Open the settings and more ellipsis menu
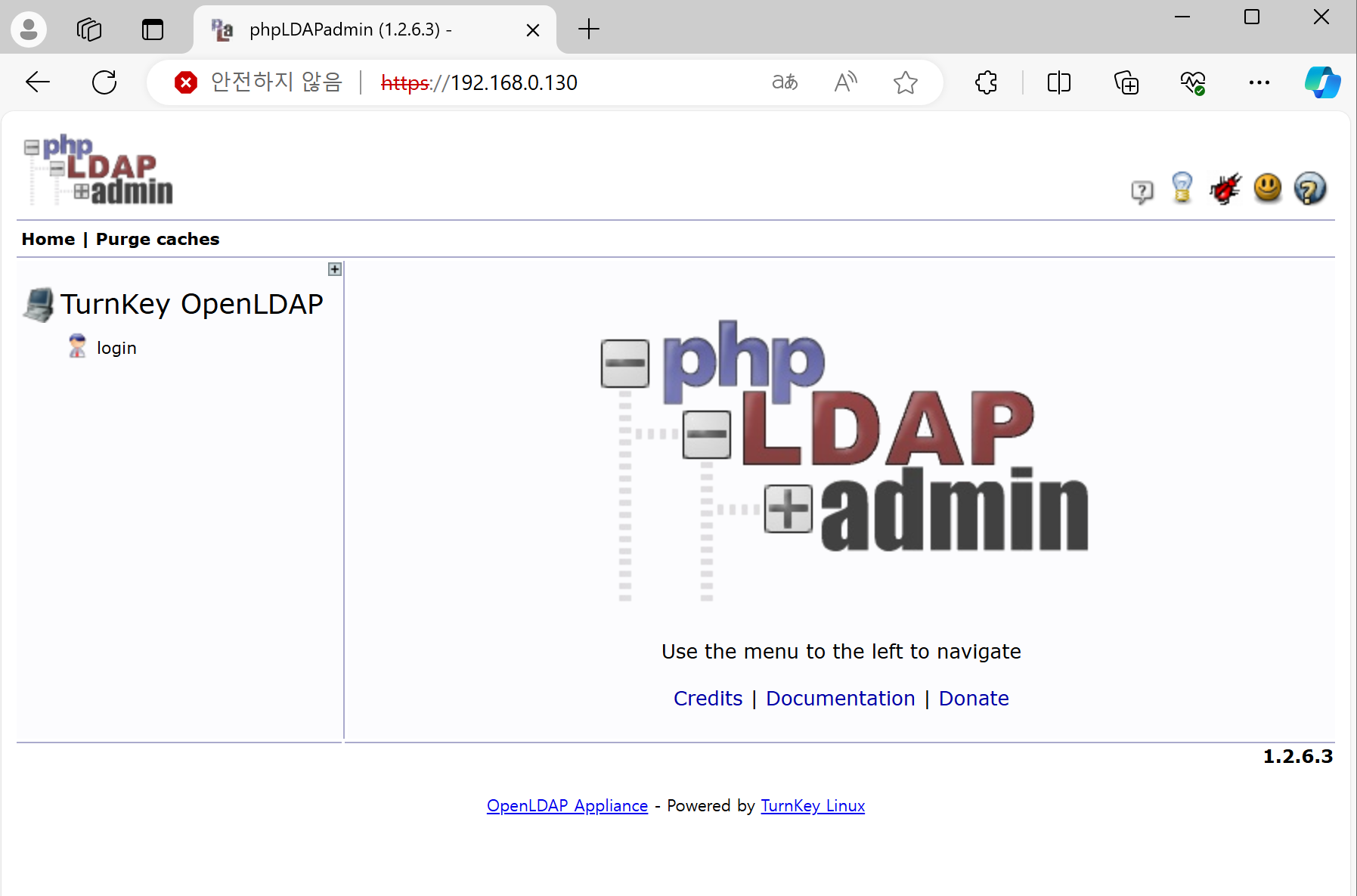Image resolution: width=1357 pixels, height=896 pixels. (1259, 82)
